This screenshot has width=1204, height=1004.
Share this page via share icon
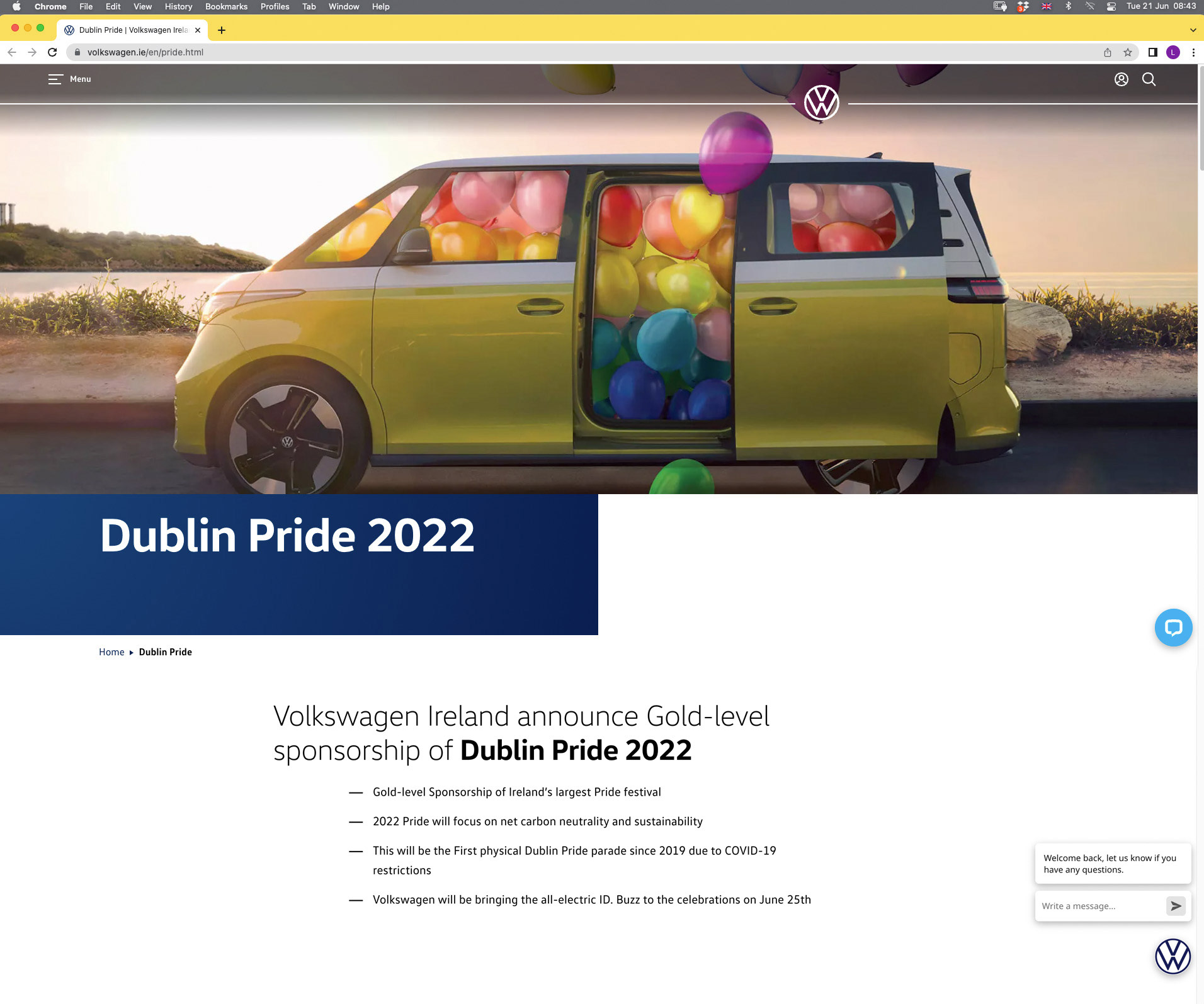(x=1108, y=52)
